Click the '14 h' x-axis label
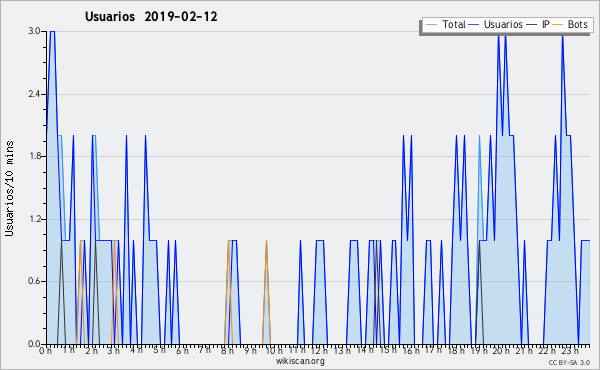 pyautogui.click(x=364, y=350)
